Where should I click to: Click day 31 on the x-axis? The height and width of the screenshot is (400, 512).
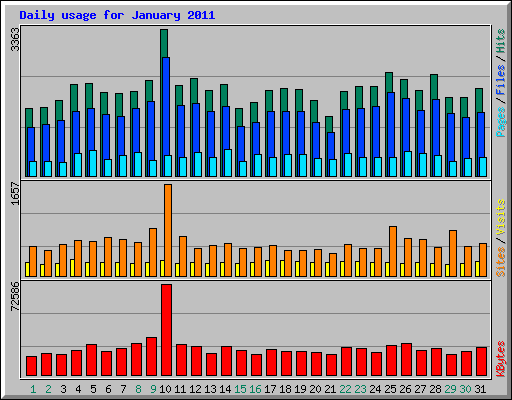(480, 389)
